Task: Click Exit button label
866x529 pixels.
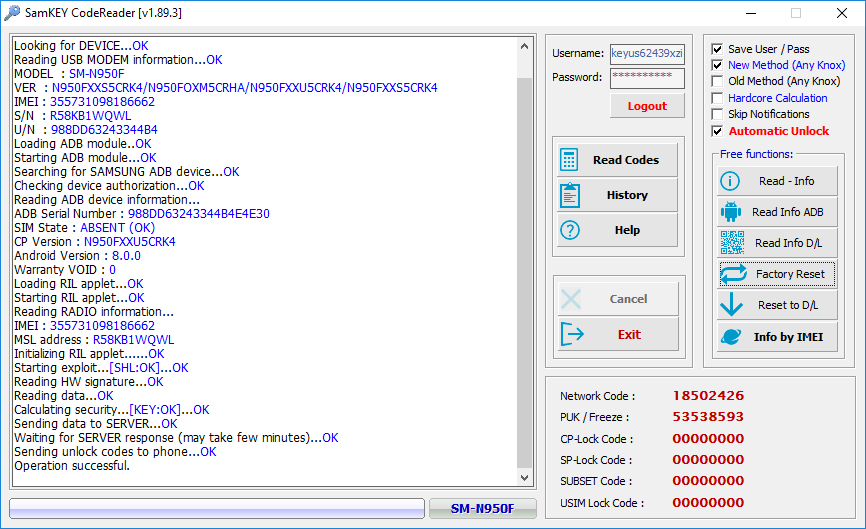Action: [629, 335]
